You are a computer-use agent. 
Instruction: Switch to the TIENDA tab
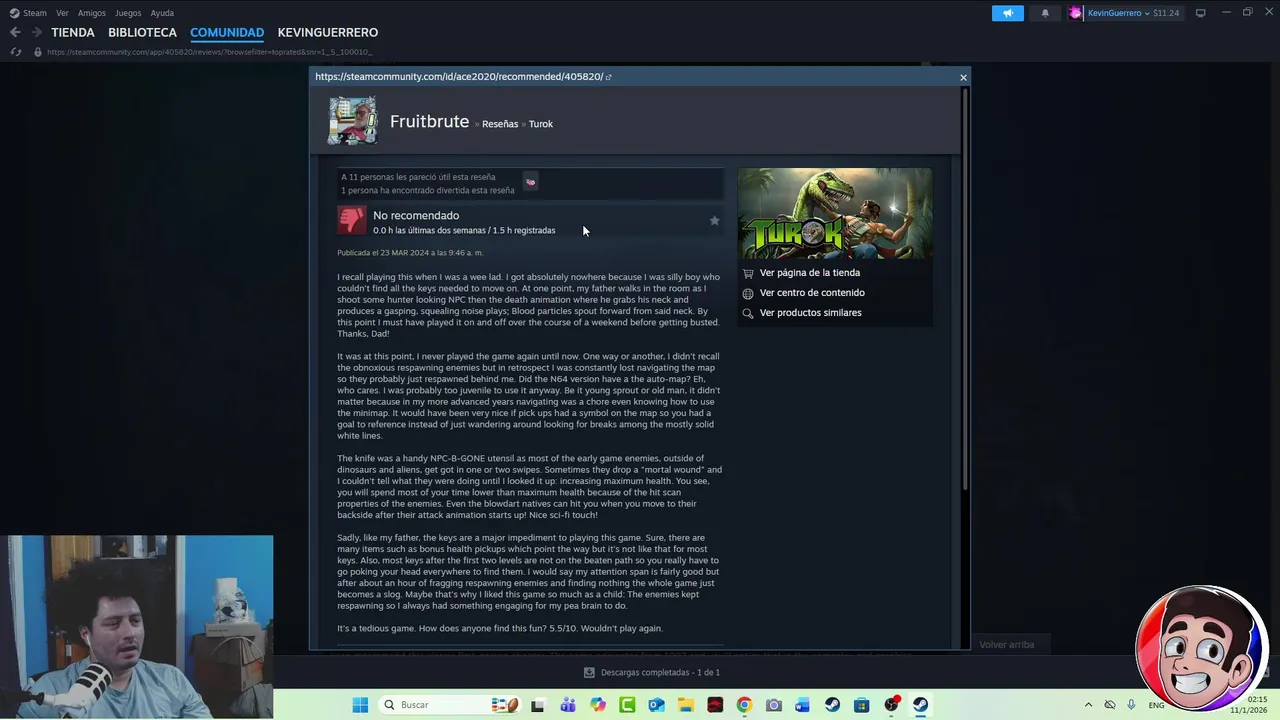click(73, 32)
